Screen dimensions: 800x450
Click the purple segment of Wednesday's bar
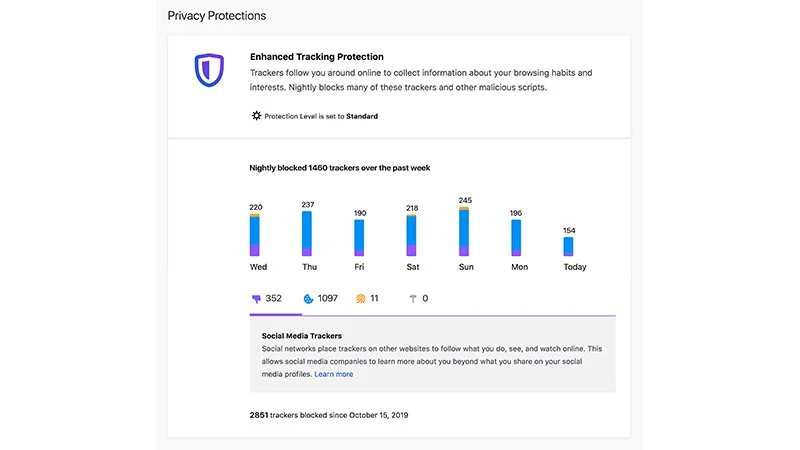(x=255, y=250)
